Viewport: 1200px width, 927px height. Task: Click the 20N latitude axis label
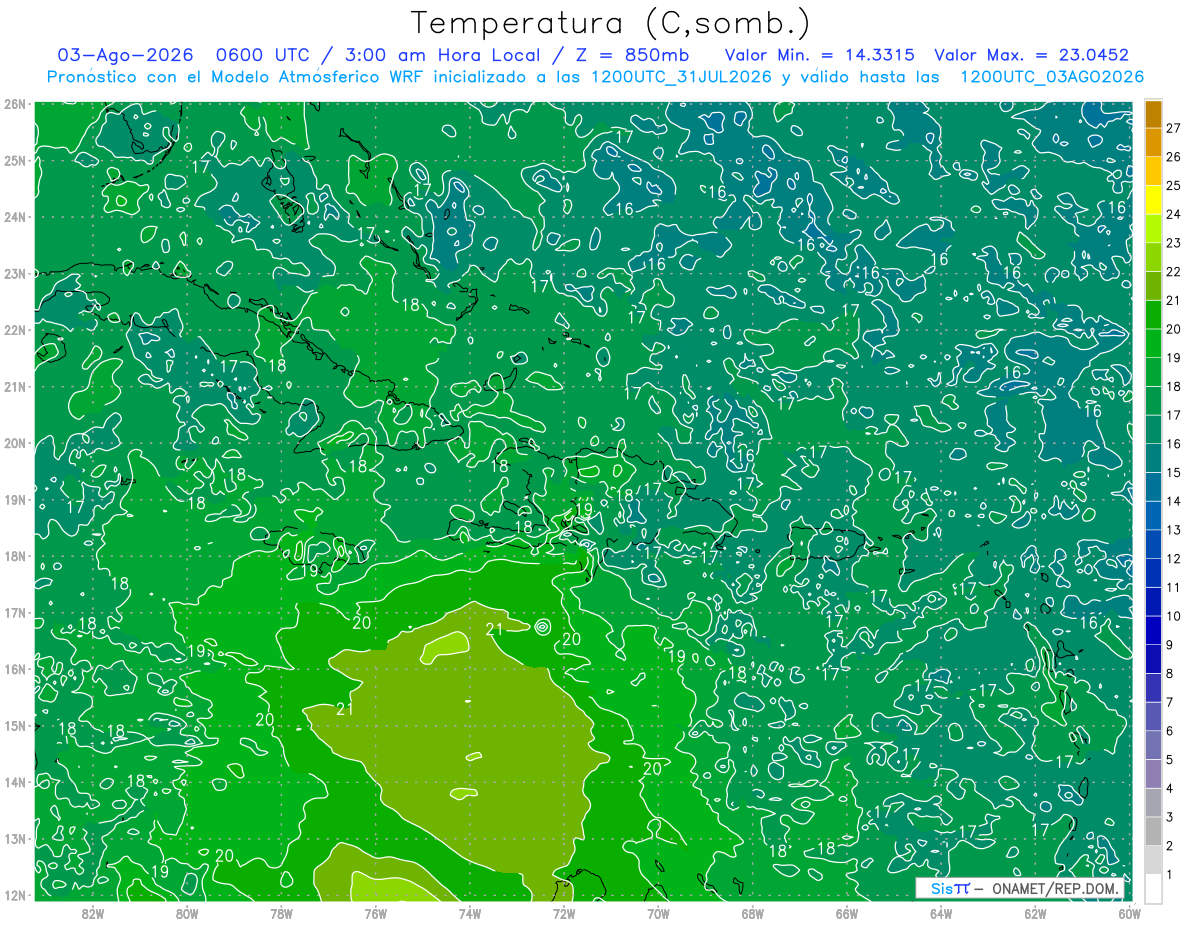[15, 443]
